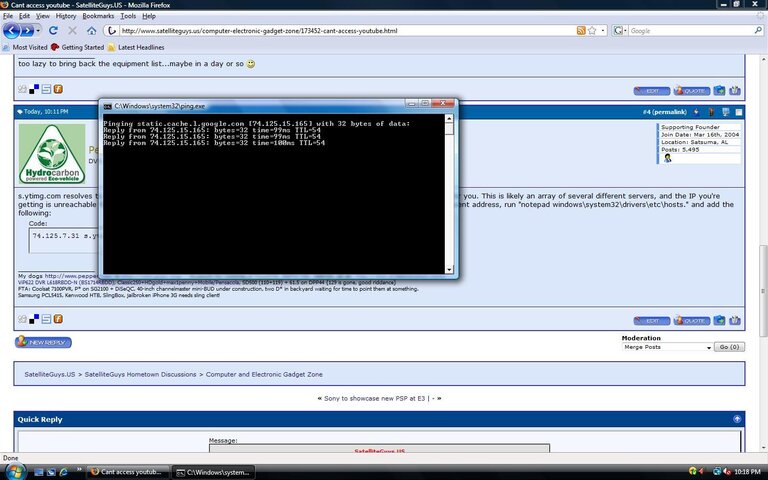The width and height of the screenshot is (768, 480).
Task: Go to the Firefox home page
Action: 92,30
